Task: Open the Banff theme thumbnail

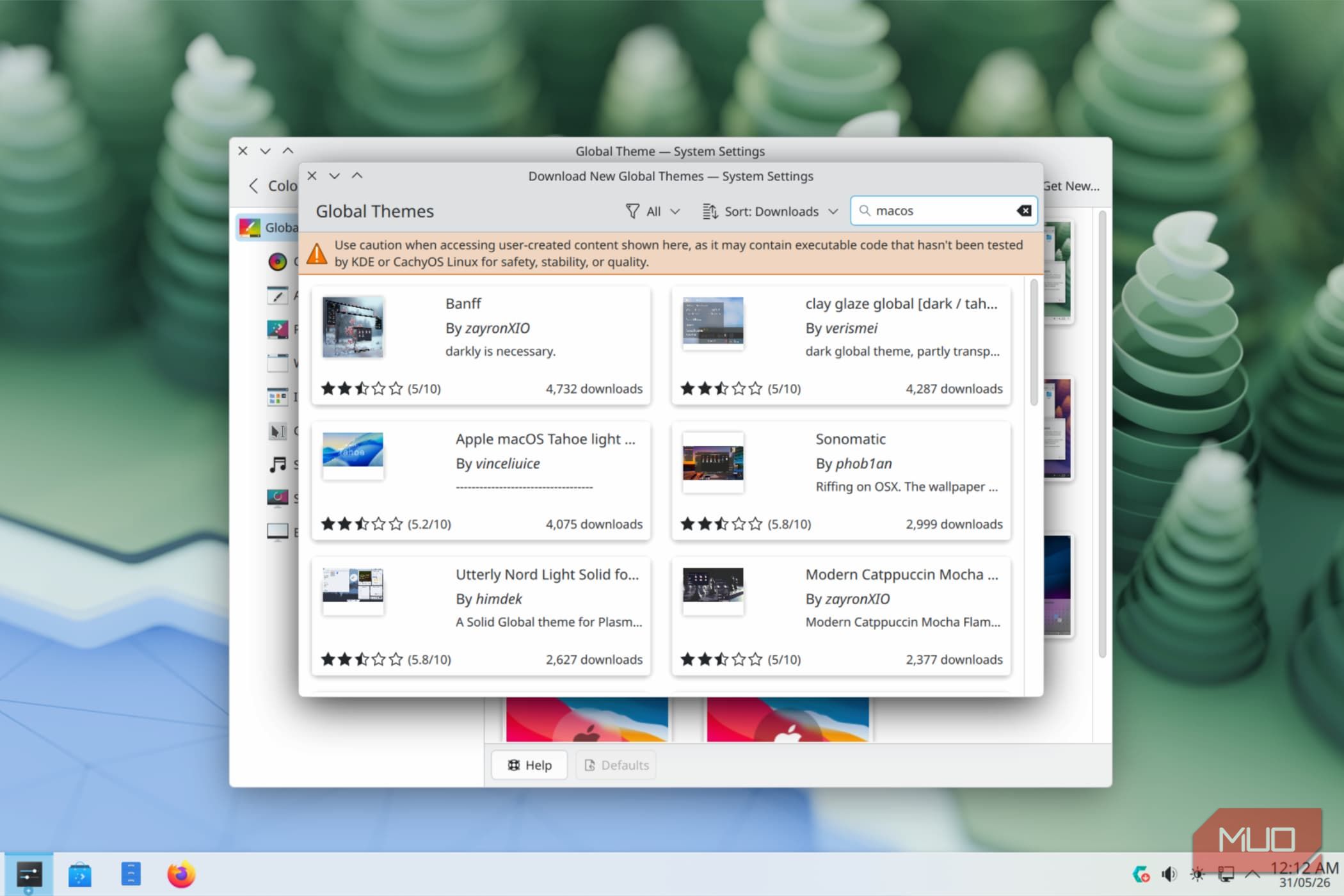Action: [353, 327]
